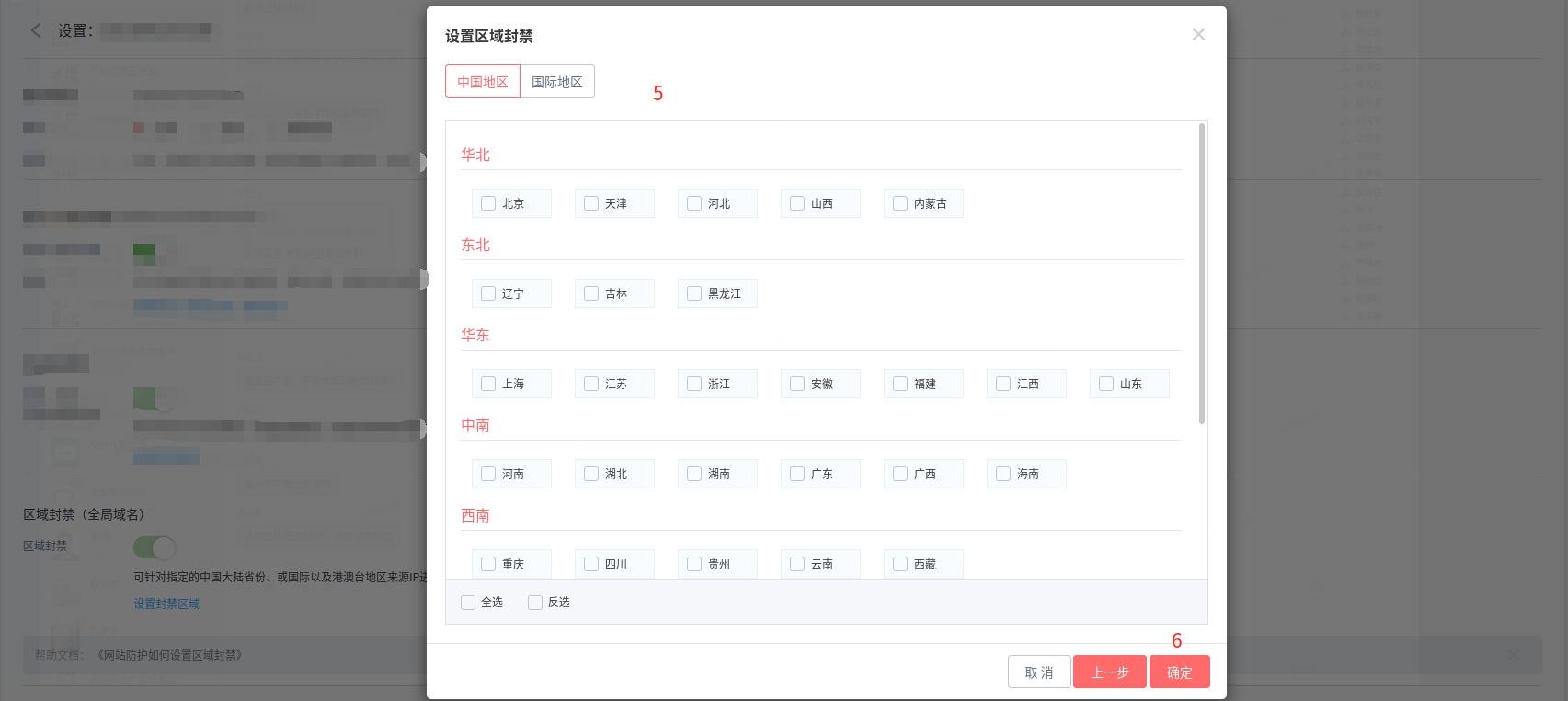Image resolution: width=1568 pixels, height=701 pixels.
Task: Confirm with the 确定 button
Action: (1180, 672)
